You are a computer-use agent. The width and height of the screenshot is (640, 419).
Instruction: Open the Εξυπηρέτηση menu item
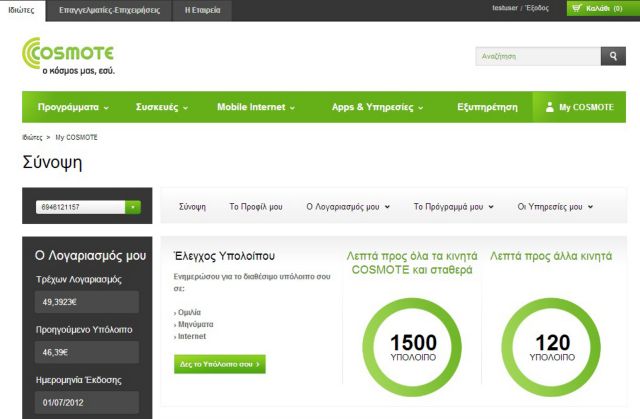click(x=487, y=107)
